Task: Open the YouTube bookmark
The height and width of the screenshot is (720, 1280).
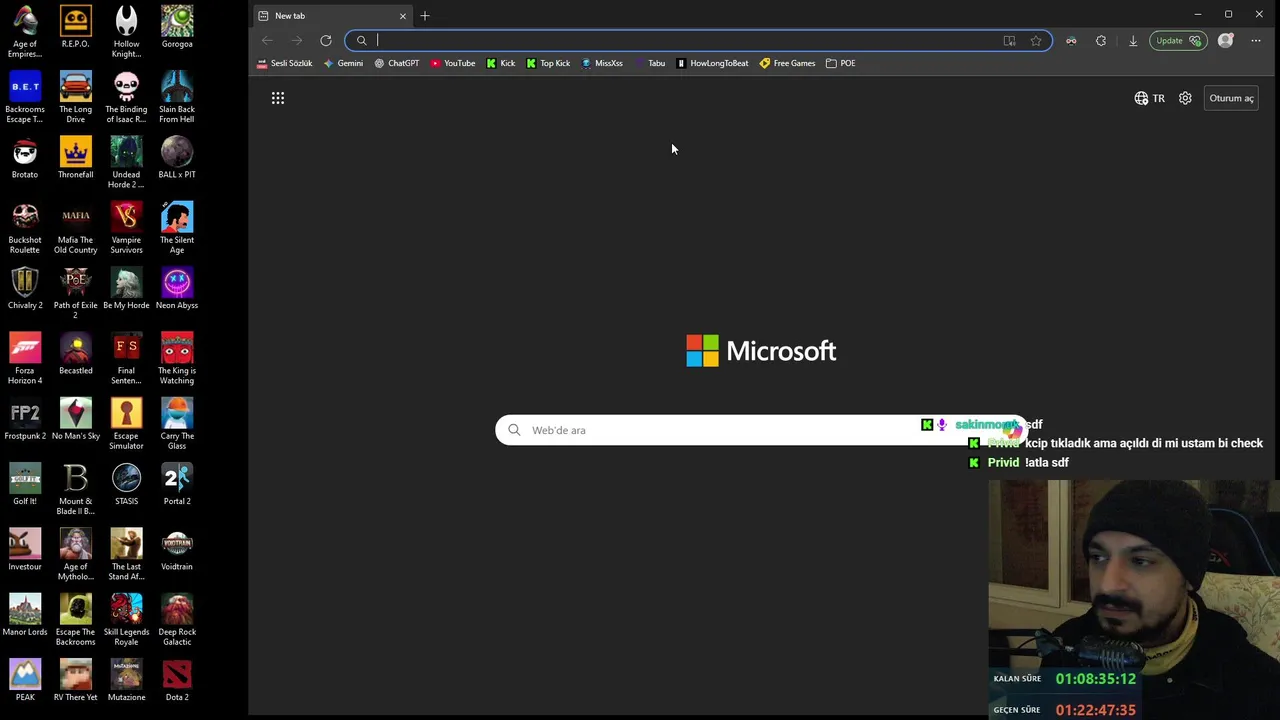Action: coord(453,63)
